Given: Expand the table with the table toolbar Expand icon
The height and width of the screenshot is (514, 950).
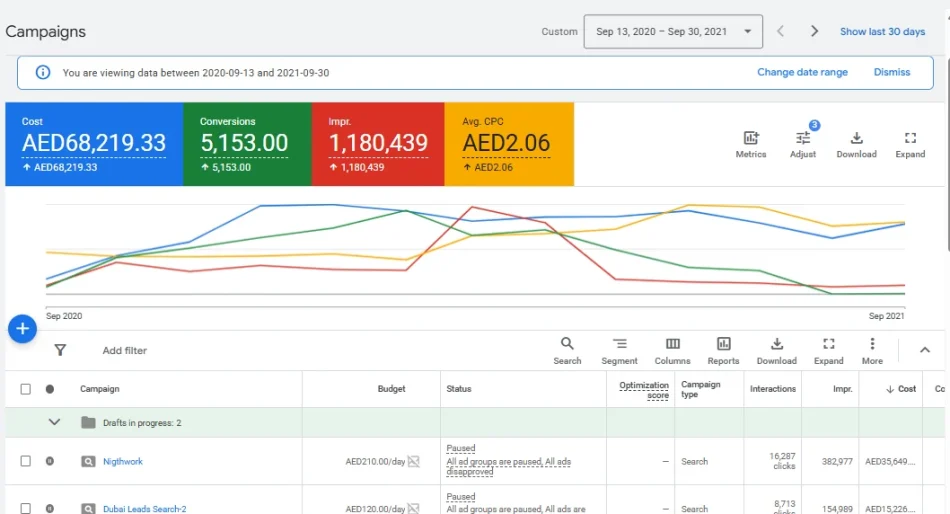Looking at the screenshot, I should (829, 344).
